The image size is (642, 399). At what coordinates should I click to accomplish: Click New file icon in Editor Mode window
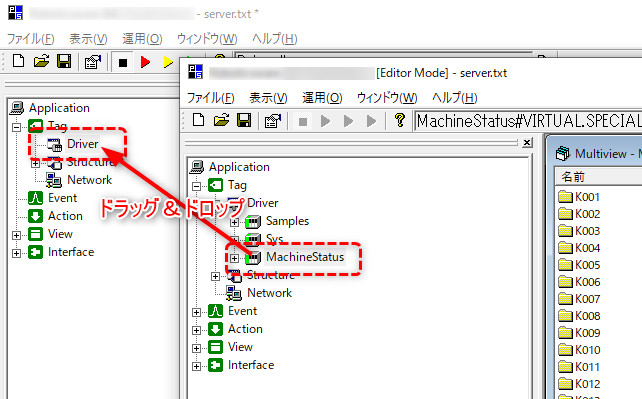tap(199, 120)
